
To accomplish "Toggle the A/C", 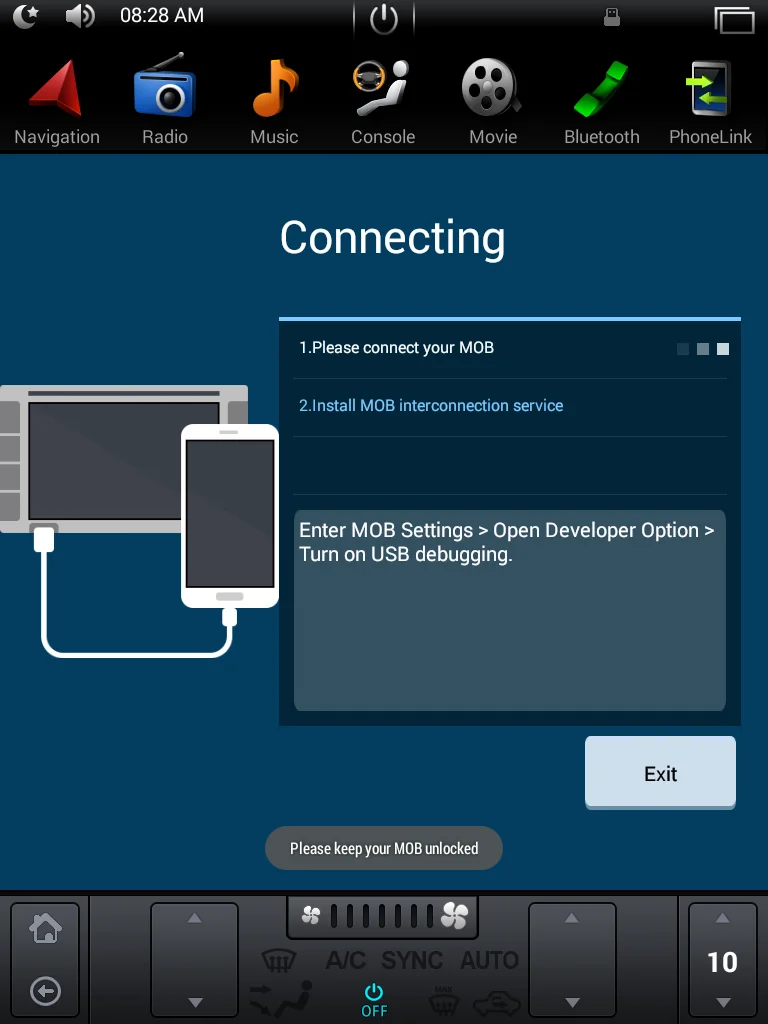I will pos(345,961).
